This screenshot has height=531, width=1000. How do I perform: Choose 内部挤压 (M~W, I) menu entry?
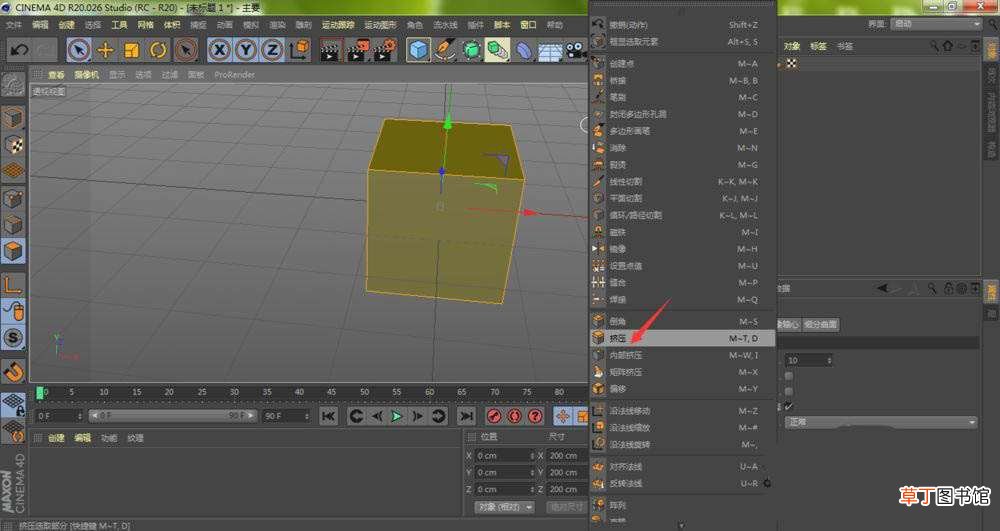[682, 355]
